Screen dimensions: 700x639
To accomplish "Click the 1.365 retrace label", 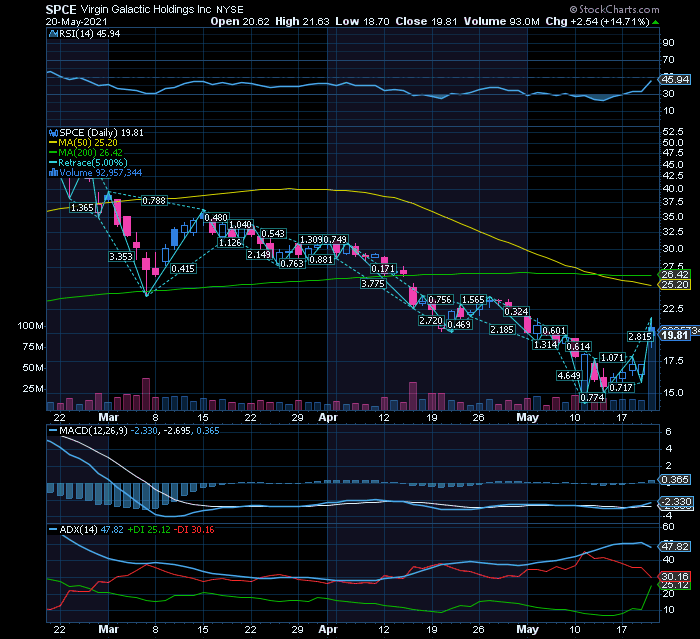I will coord(82,208).
